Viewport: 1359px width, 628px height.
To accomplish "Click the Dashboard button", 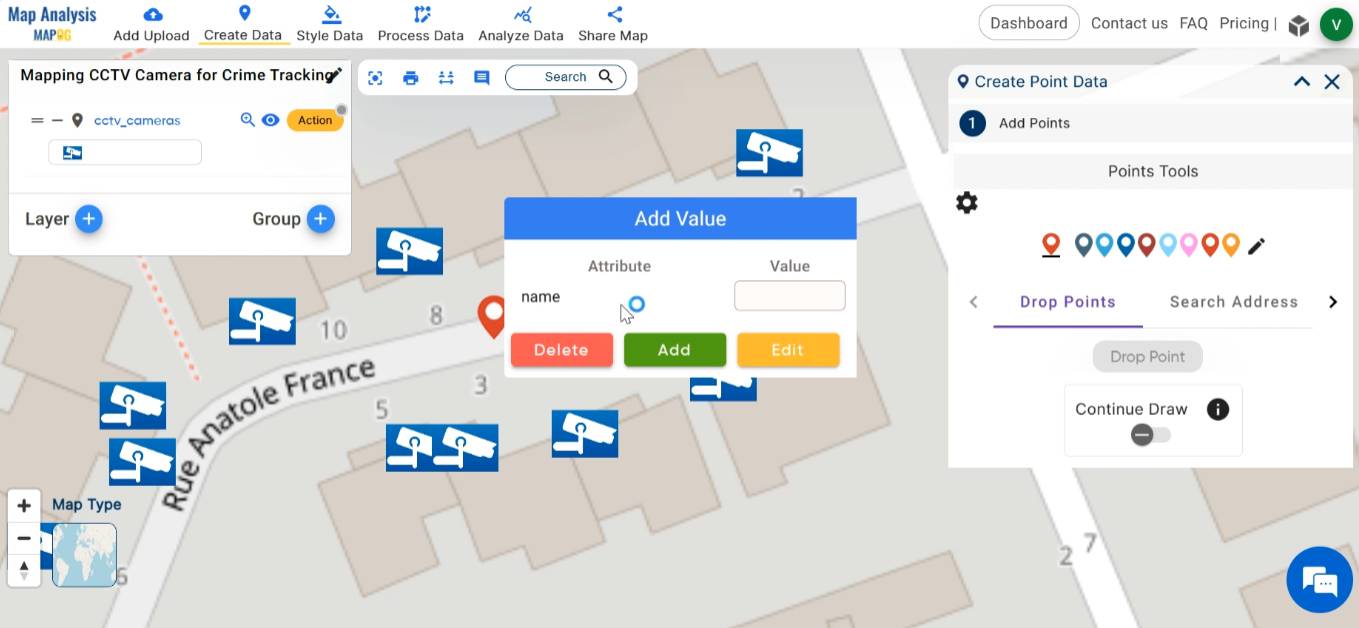I will pos(1029,23).
